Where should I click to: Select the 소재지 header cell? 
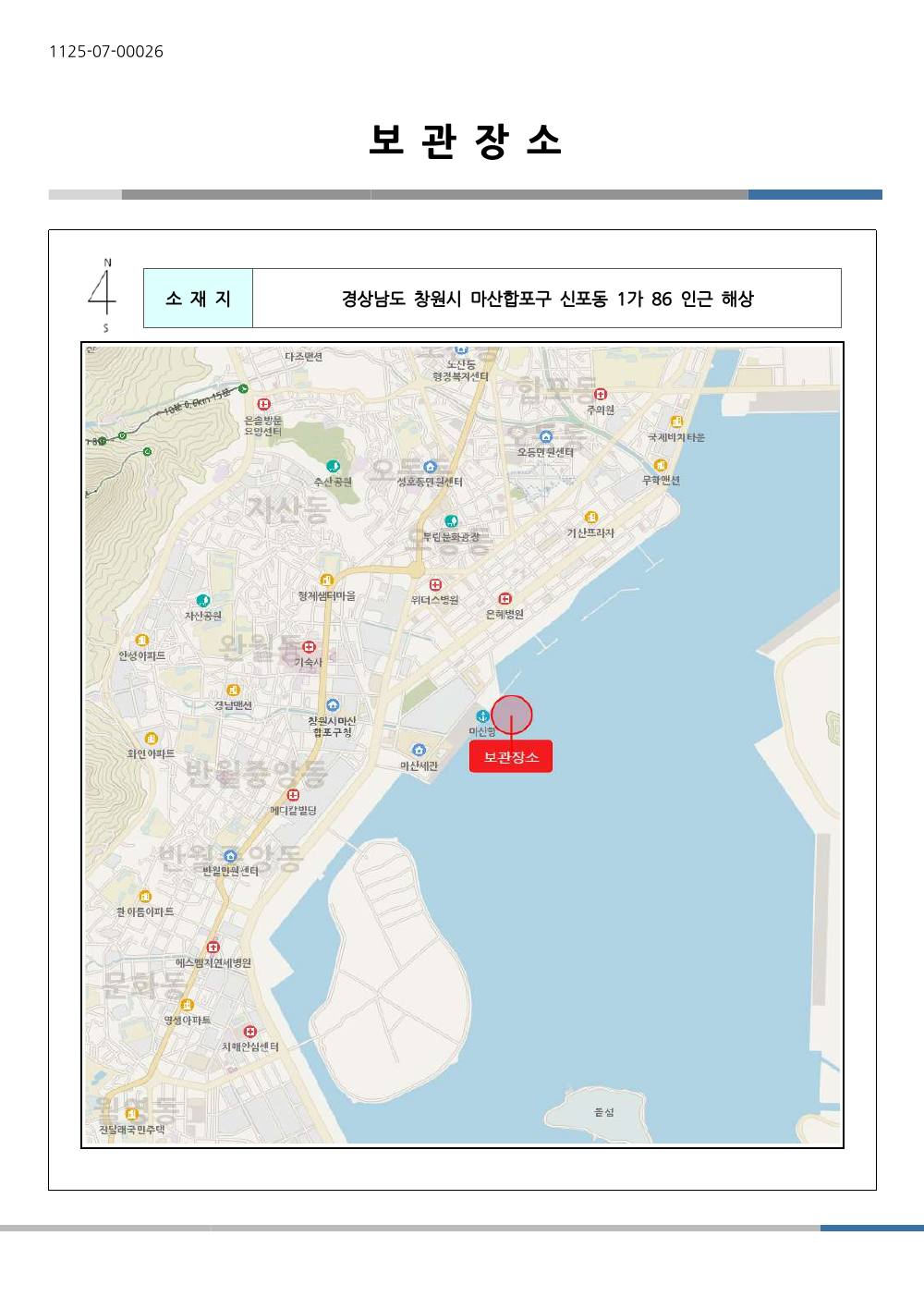(198, 299)
